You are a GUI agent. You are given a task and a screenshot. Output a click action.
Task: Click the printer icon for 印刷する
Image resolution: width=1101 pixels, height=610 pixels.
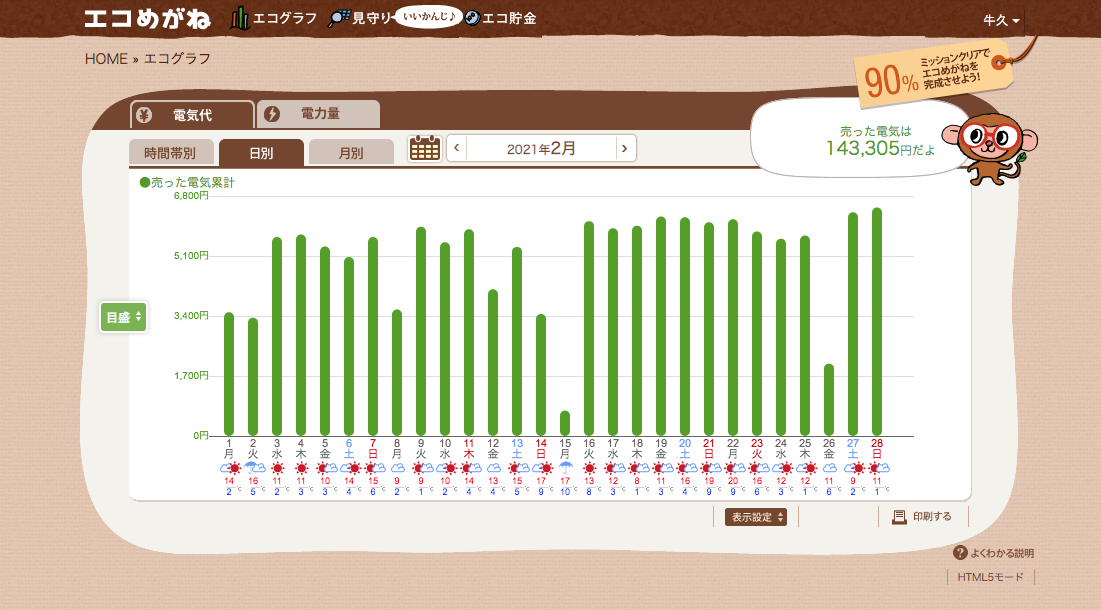click(x=899, y=517)
